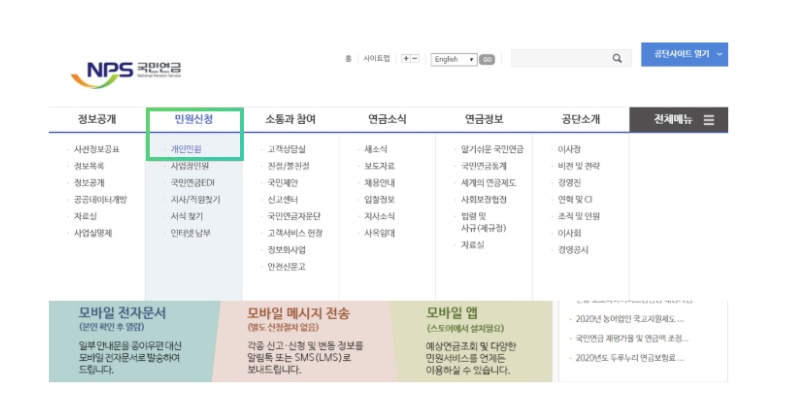Open the English language dropdown
The image size is (791, 395).
454,59
